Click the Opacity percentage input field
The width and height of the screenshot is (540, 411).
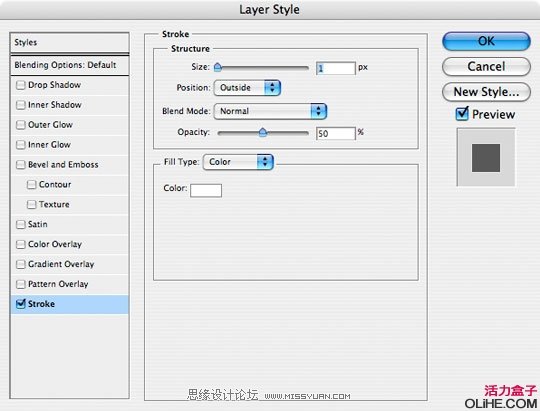pyautogui.click(x=336, y=133)
